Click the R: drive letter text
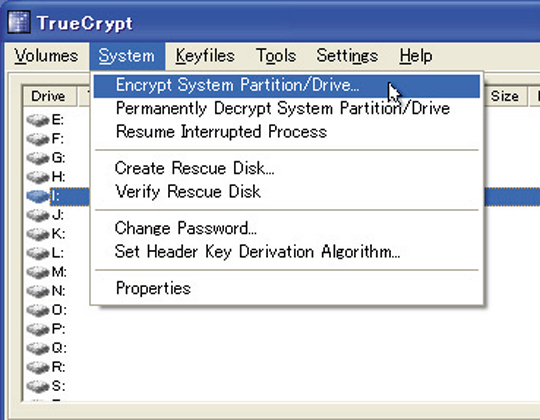Image resolution: width=540 pixels, height=420 pixels. click(58, 367)
